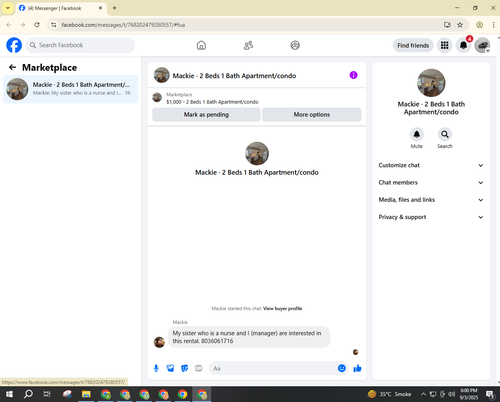Show hidden system tray icons
This screenshot has width=500, height=402.
[x=423, y=395]
